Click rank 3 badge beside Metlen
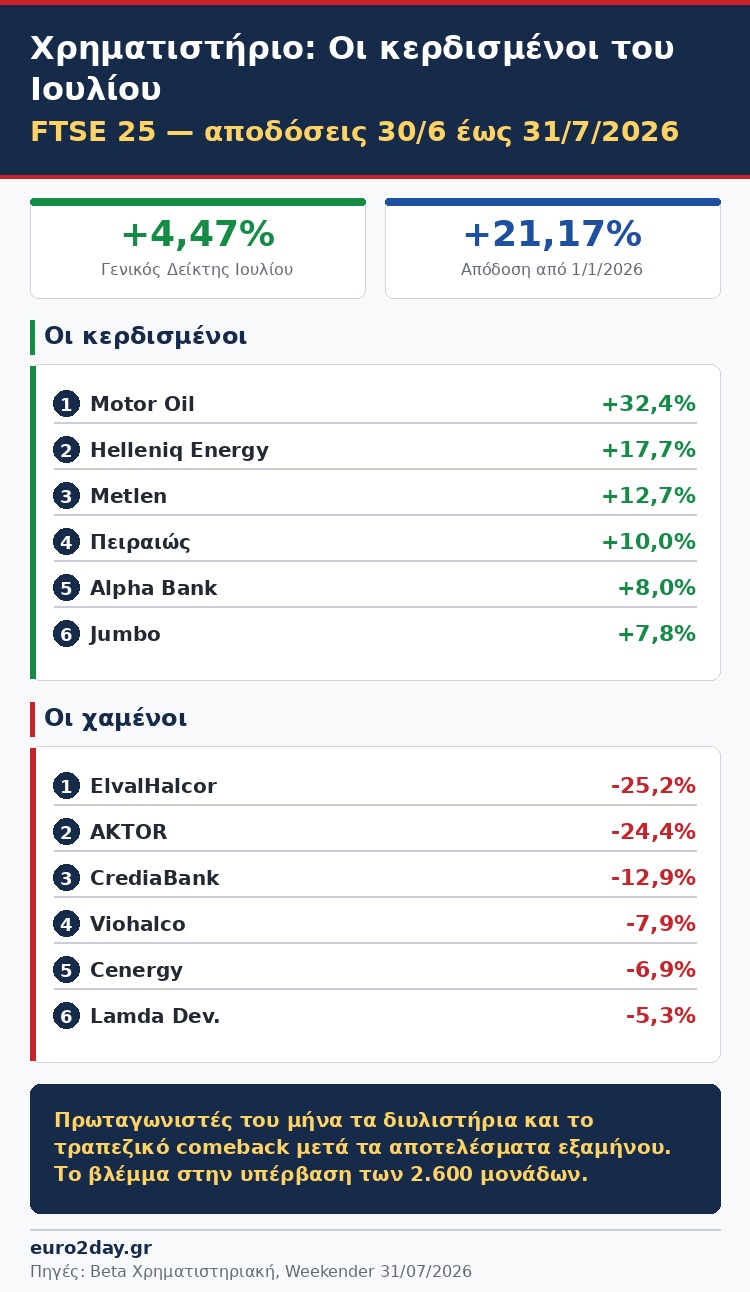750x1292 pixels. click(66, 496)
